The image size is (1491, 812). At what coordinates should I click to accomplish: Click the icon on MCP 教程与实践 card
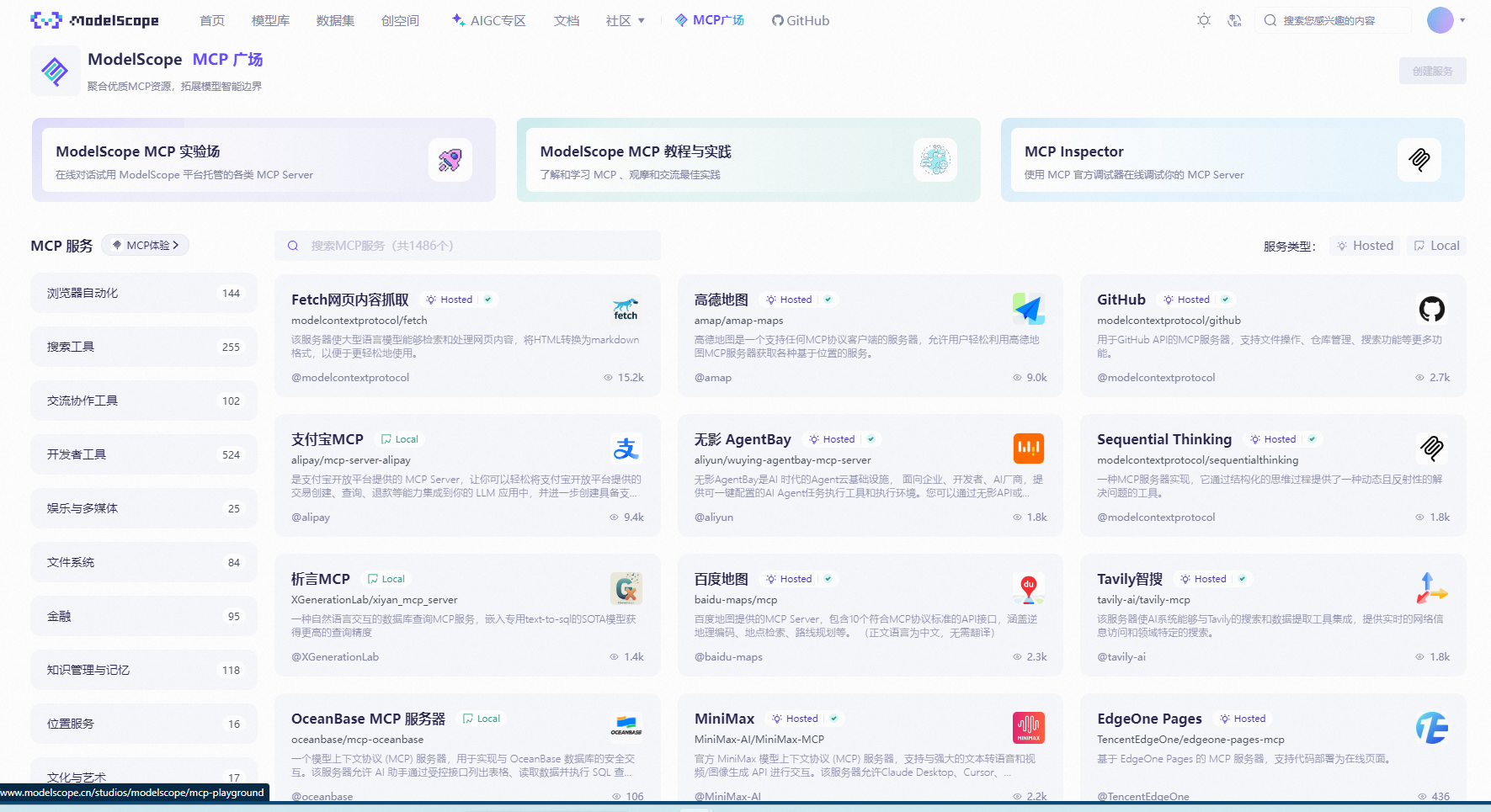click(935, 160)
